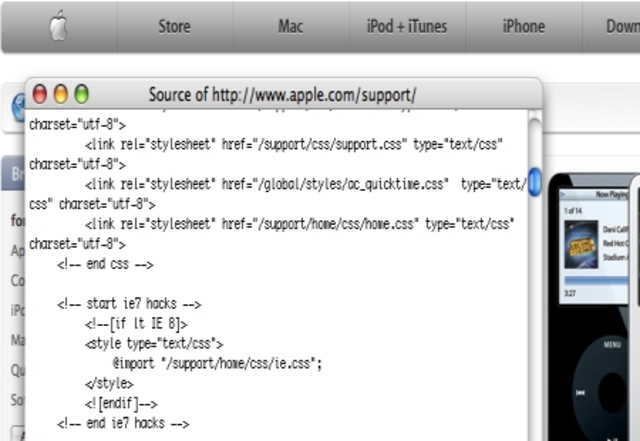Screen dimensions: 640x441
Task: Click the support.css stylesheet link line
Action: point(294,144)
